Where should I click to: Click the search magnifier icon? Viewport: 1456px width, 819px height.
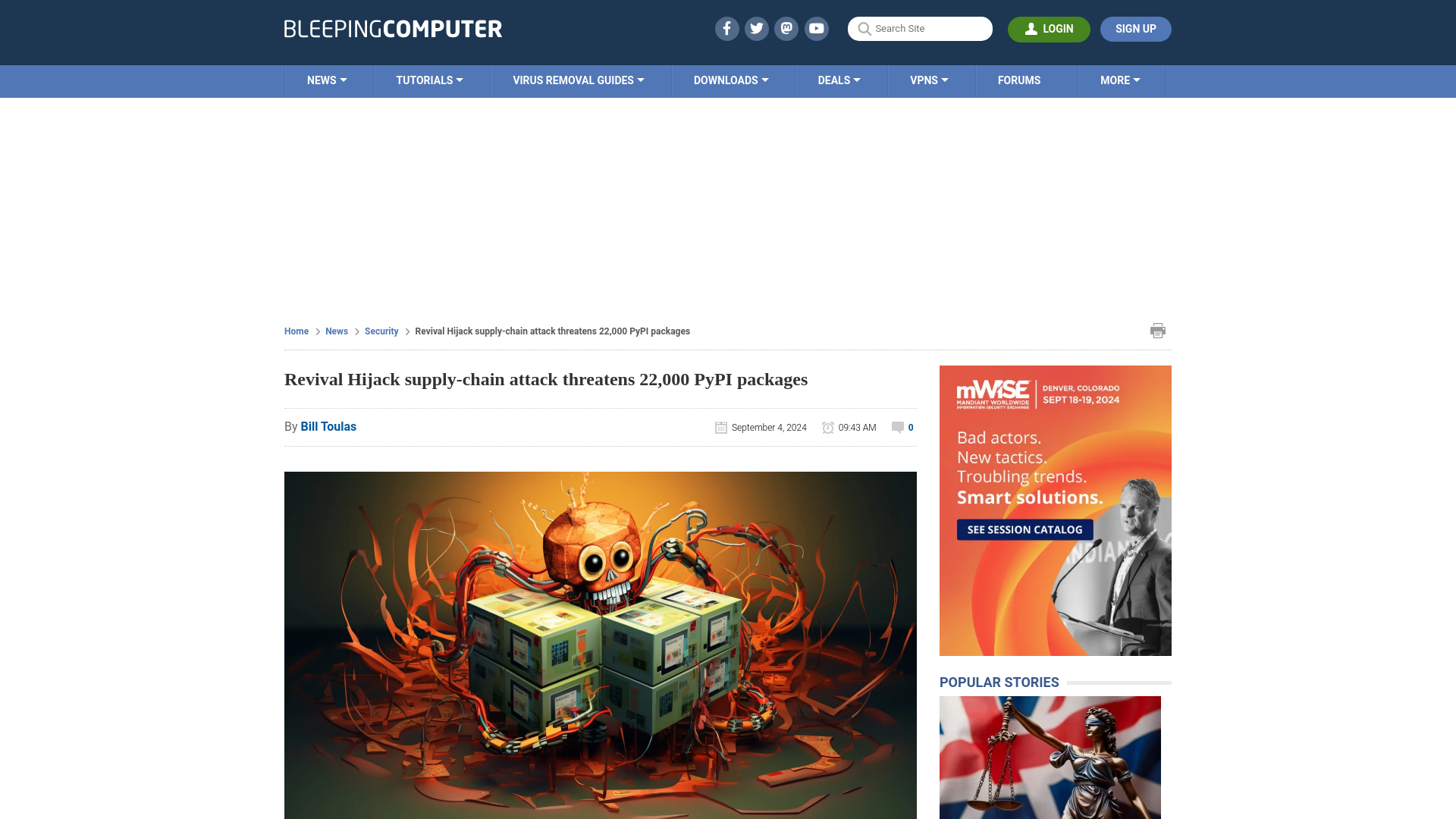864,28
